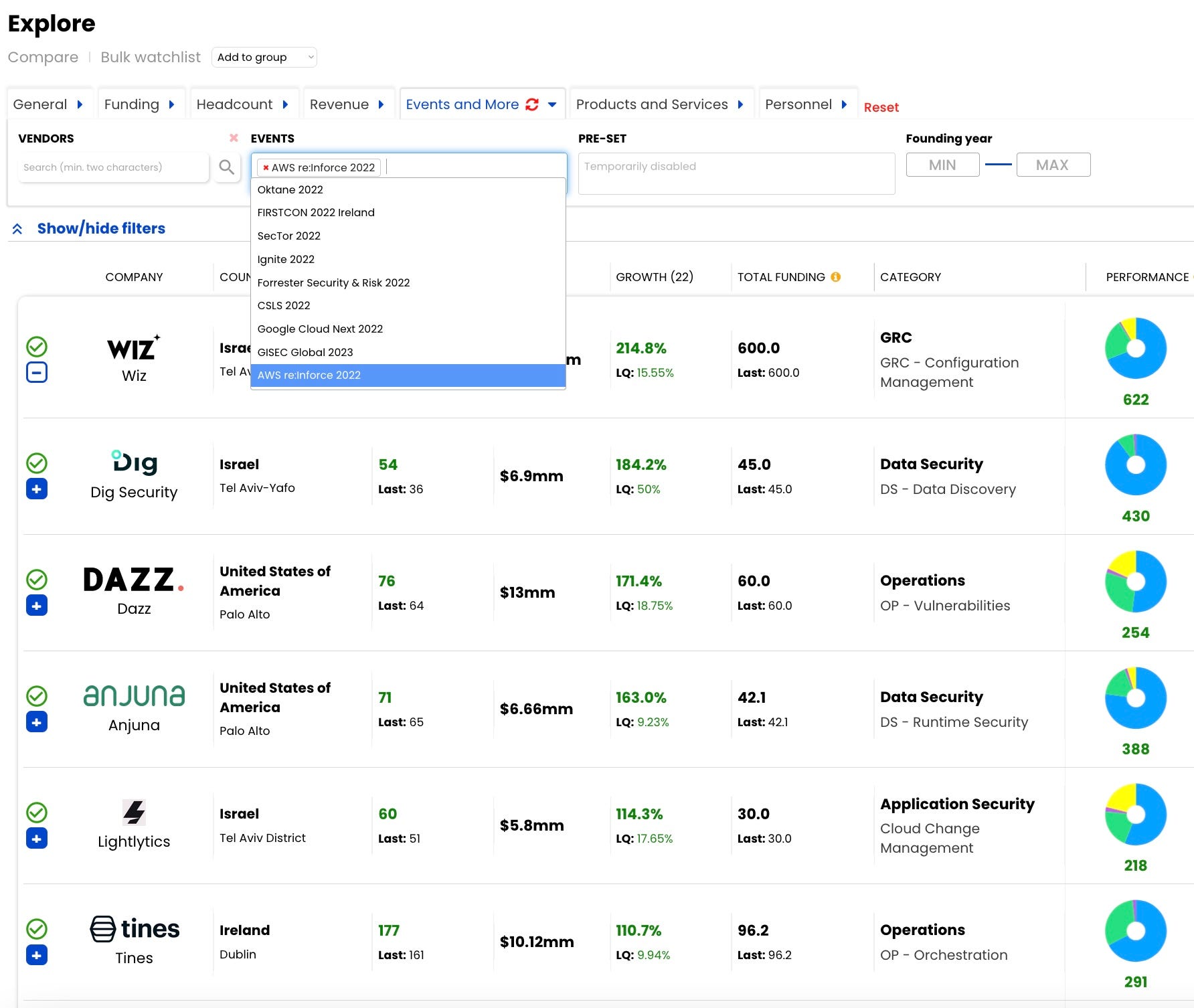
Task: Click founding year MIN field
Action: 942,165
